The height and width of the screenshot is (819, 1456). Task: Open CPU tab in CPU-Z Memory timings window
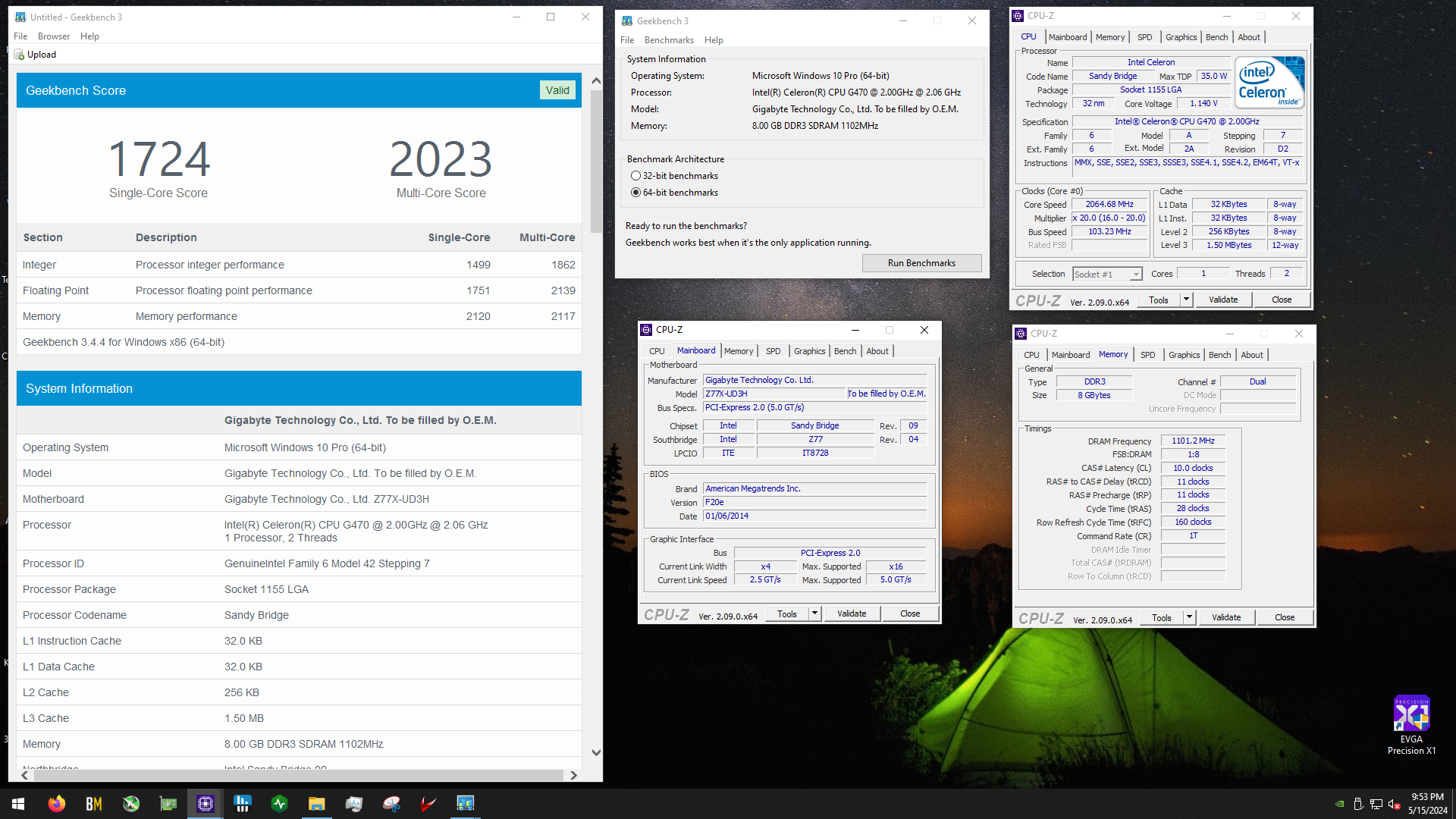tap(1031, 355)
